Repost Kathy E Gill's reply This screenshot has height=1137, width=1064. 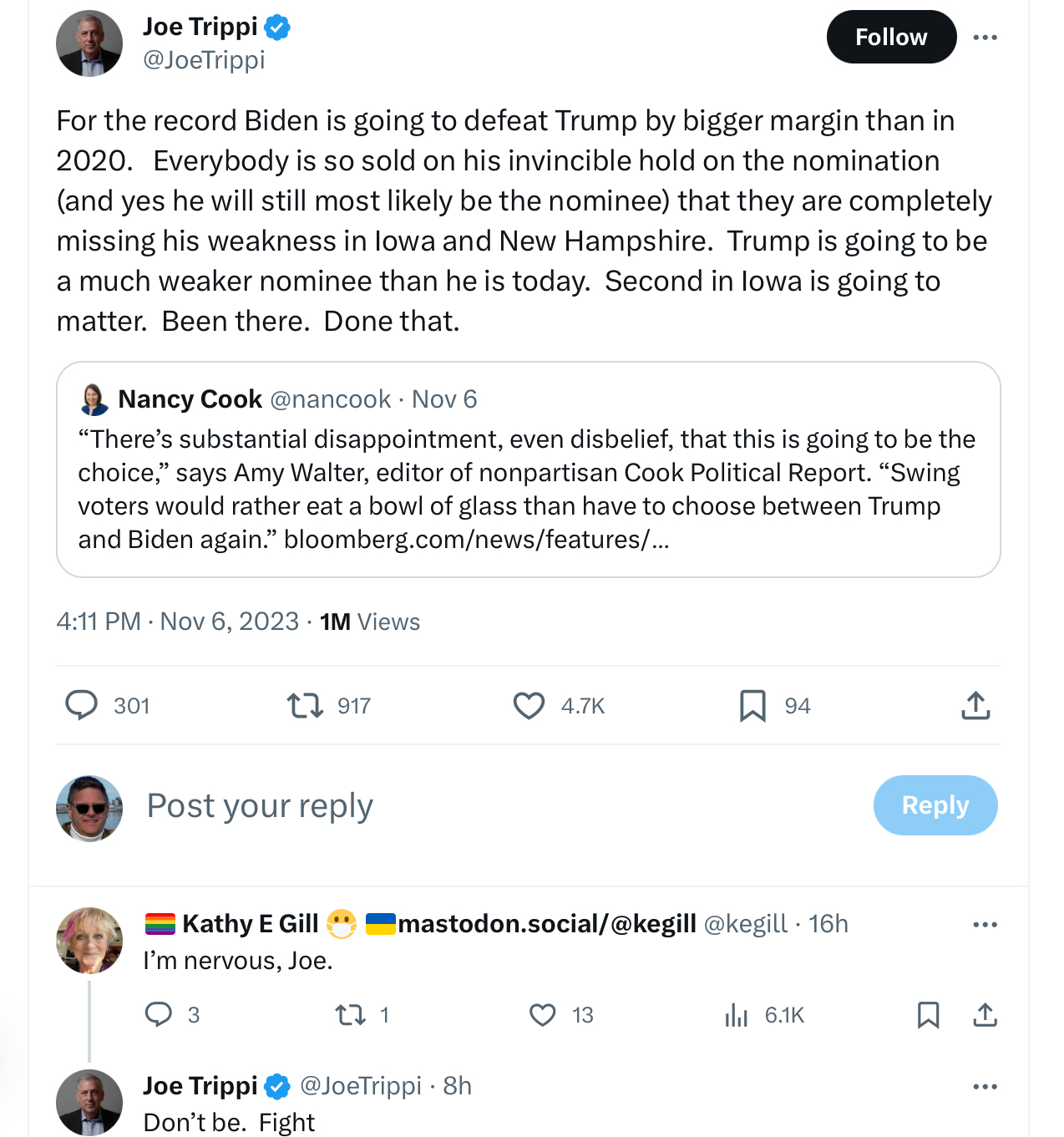click(351, 1015)
